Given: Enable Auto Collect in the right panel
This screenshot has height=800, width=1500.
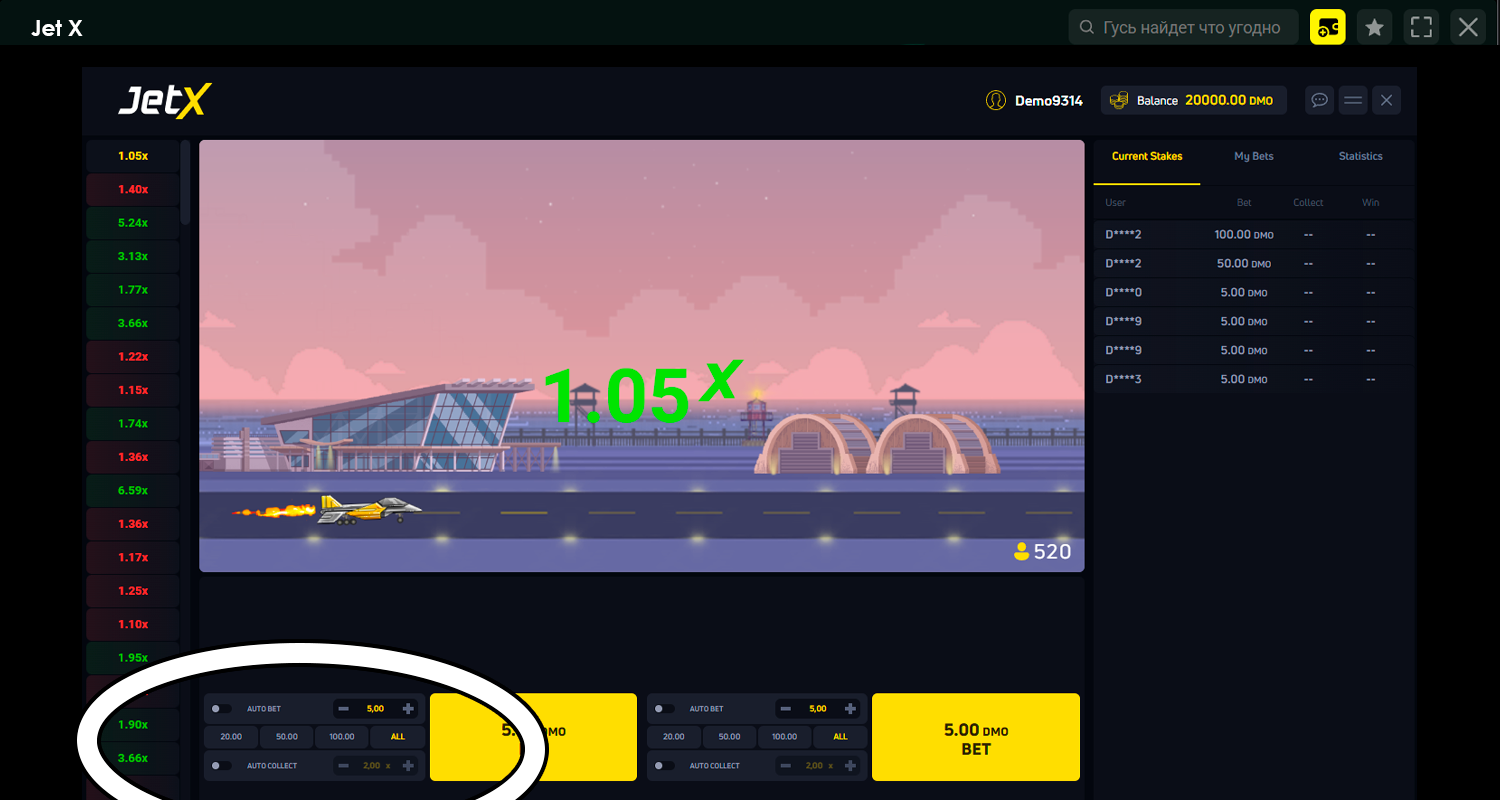Looking at the screenshot, I should point(664,766).
